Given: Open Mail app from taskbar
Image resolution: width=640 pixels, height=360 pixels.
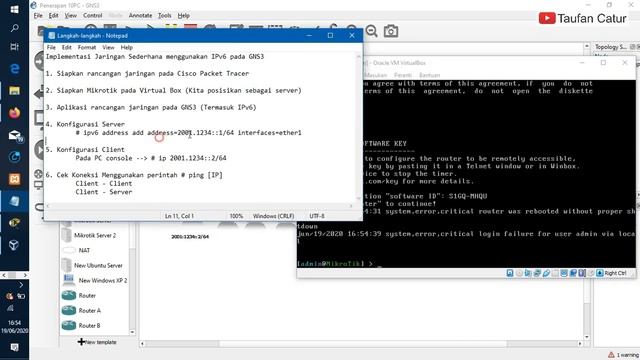Looking at the screenshot, I should click(x=15, y=135).
